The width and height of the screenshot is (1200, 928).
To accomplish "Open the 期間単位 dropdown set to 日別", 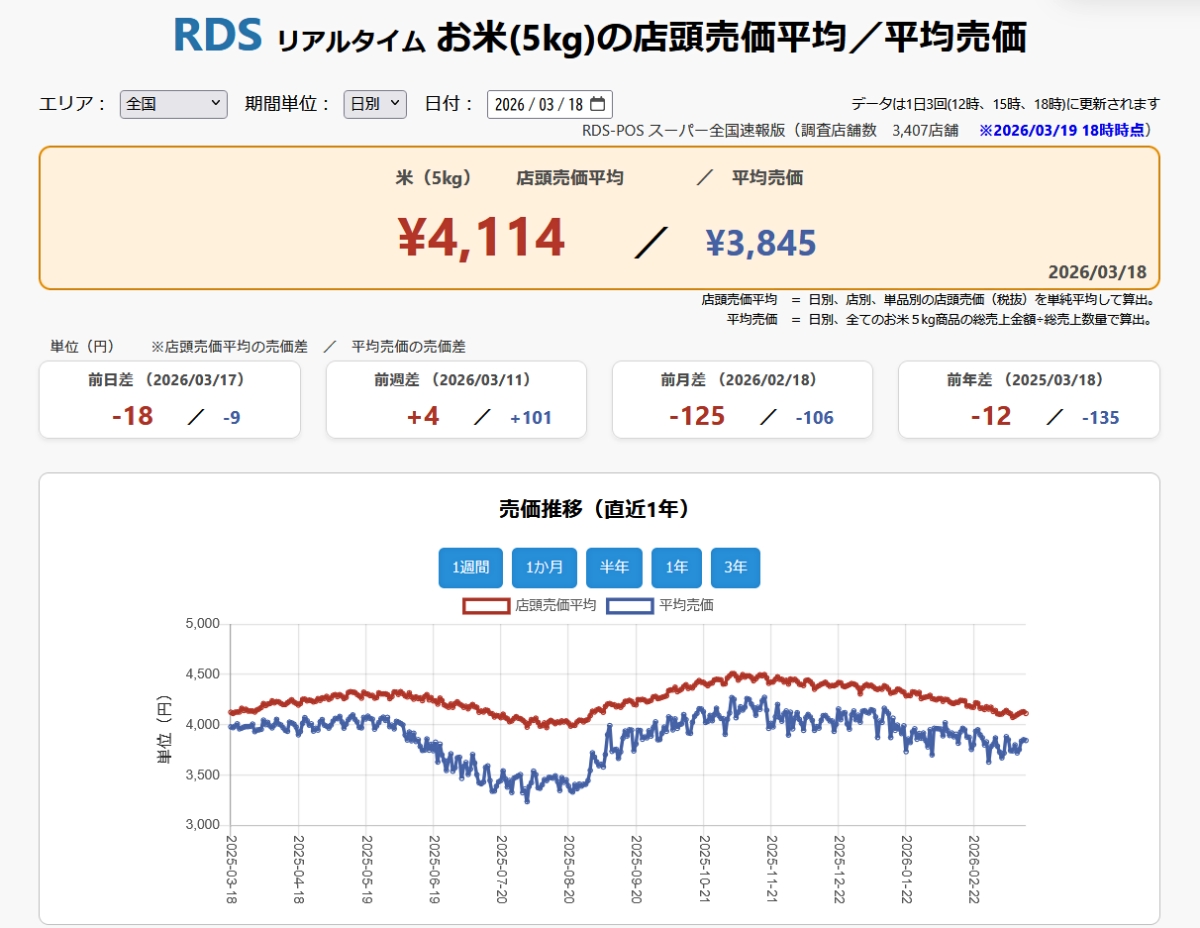I will [375, 104].
